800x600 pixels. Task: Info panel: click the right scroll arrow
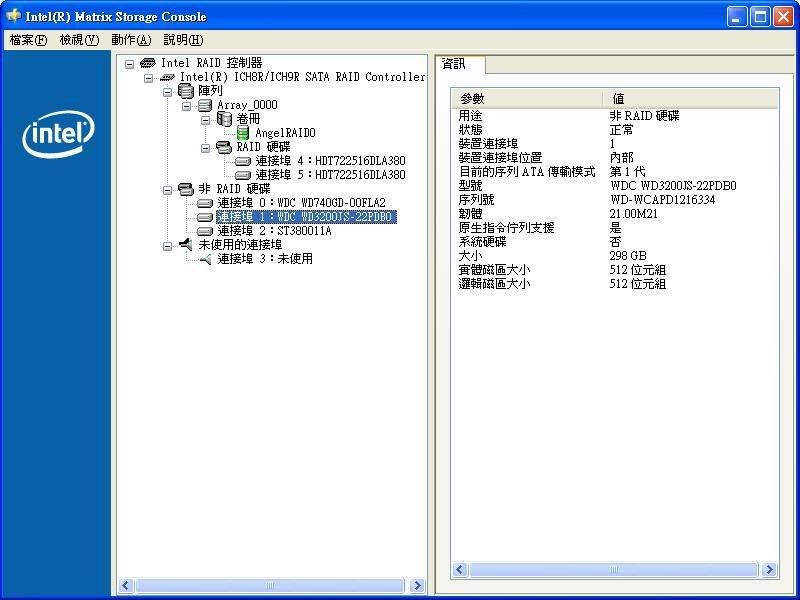click(x=769, y=569)
